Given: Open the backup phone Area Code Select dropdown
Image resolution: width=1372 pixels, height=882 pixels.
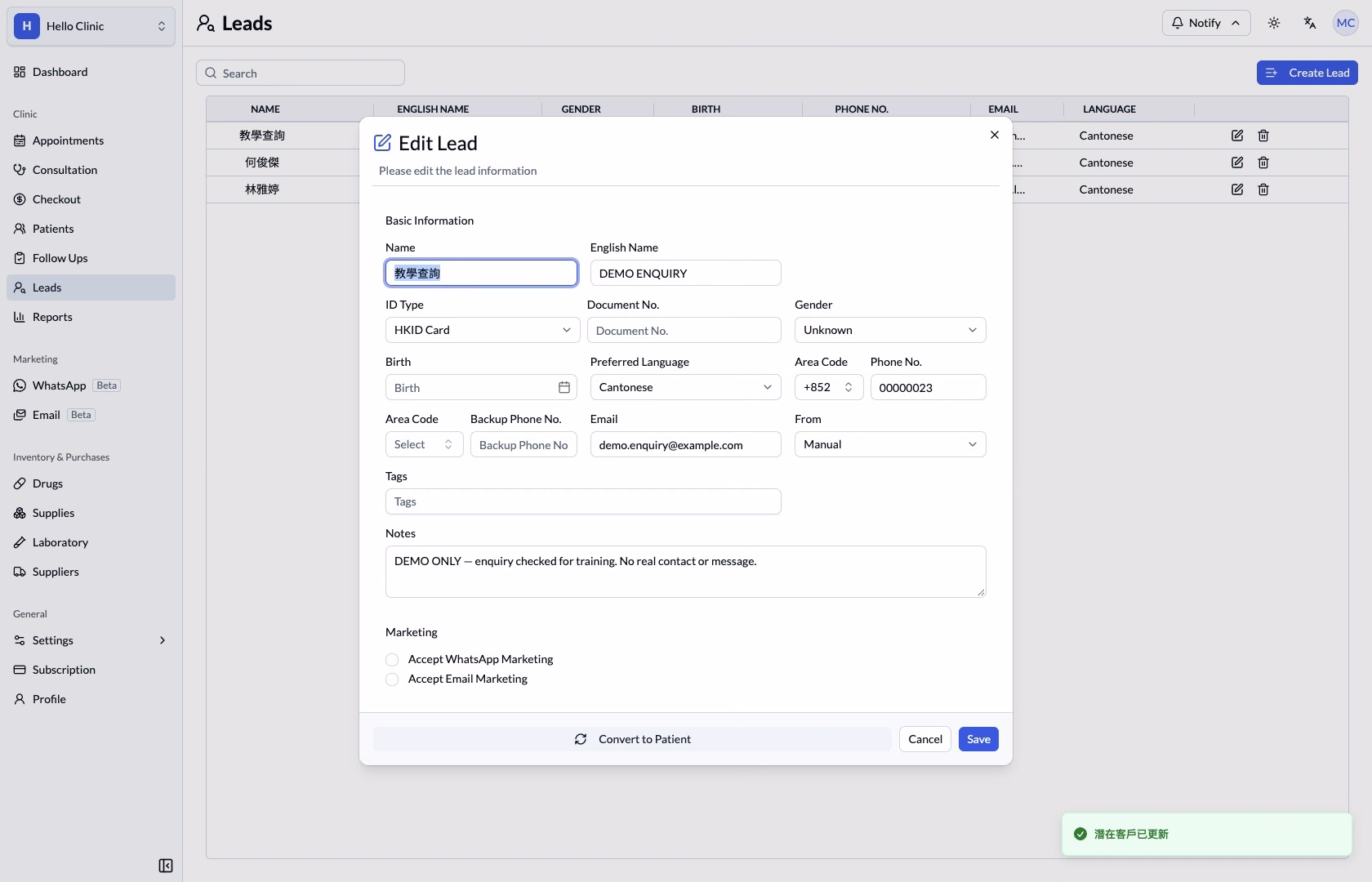Looking at the screenshot, I should tap(425, 444).
